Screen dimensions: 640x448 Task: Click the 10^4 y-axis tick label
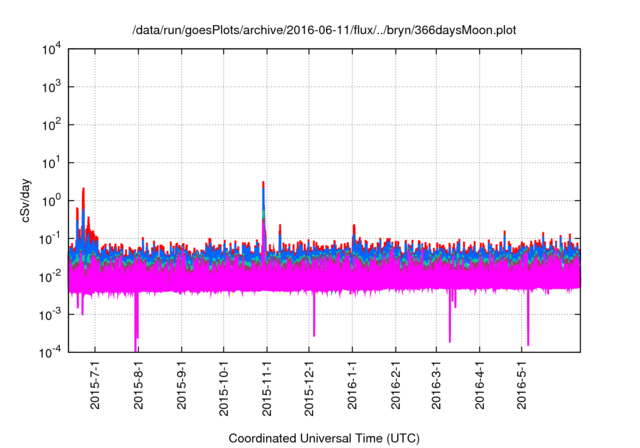tap(51, 50)
